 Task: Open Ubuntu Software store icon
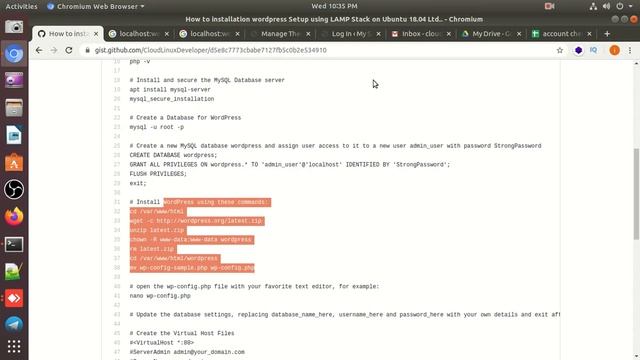(x=14, y=162)
